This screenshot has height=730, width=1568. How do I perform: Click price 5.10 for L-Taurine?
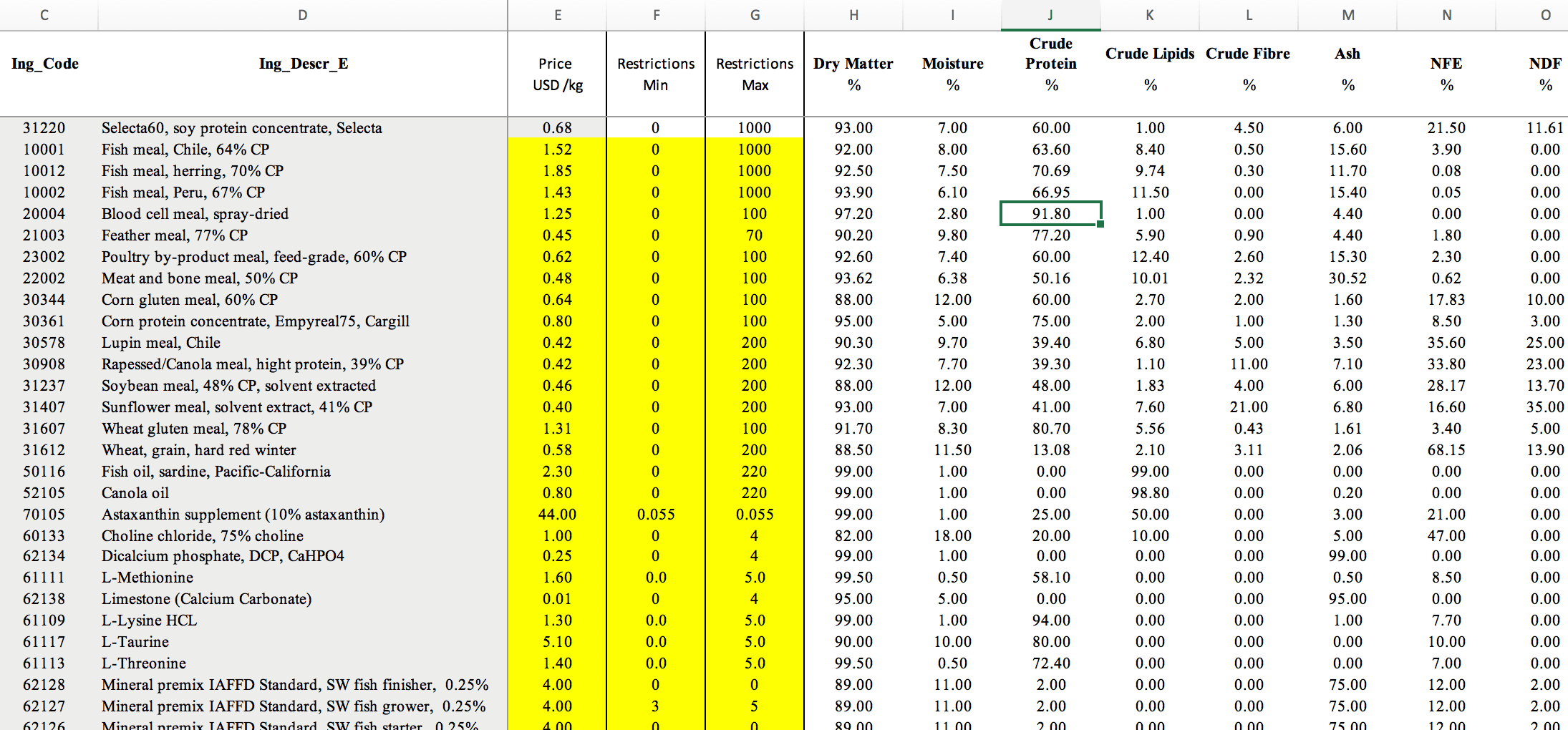557,641
